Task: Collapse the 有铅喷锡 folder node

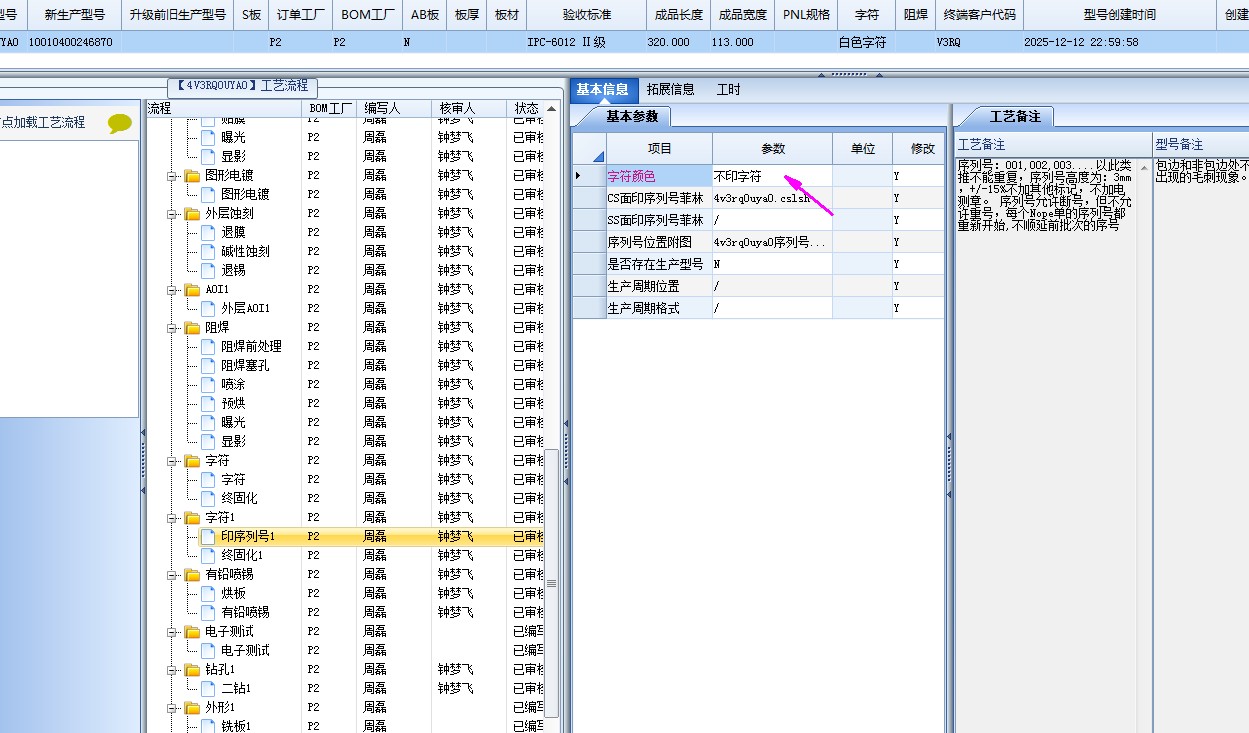Action: tap(172, 575)
